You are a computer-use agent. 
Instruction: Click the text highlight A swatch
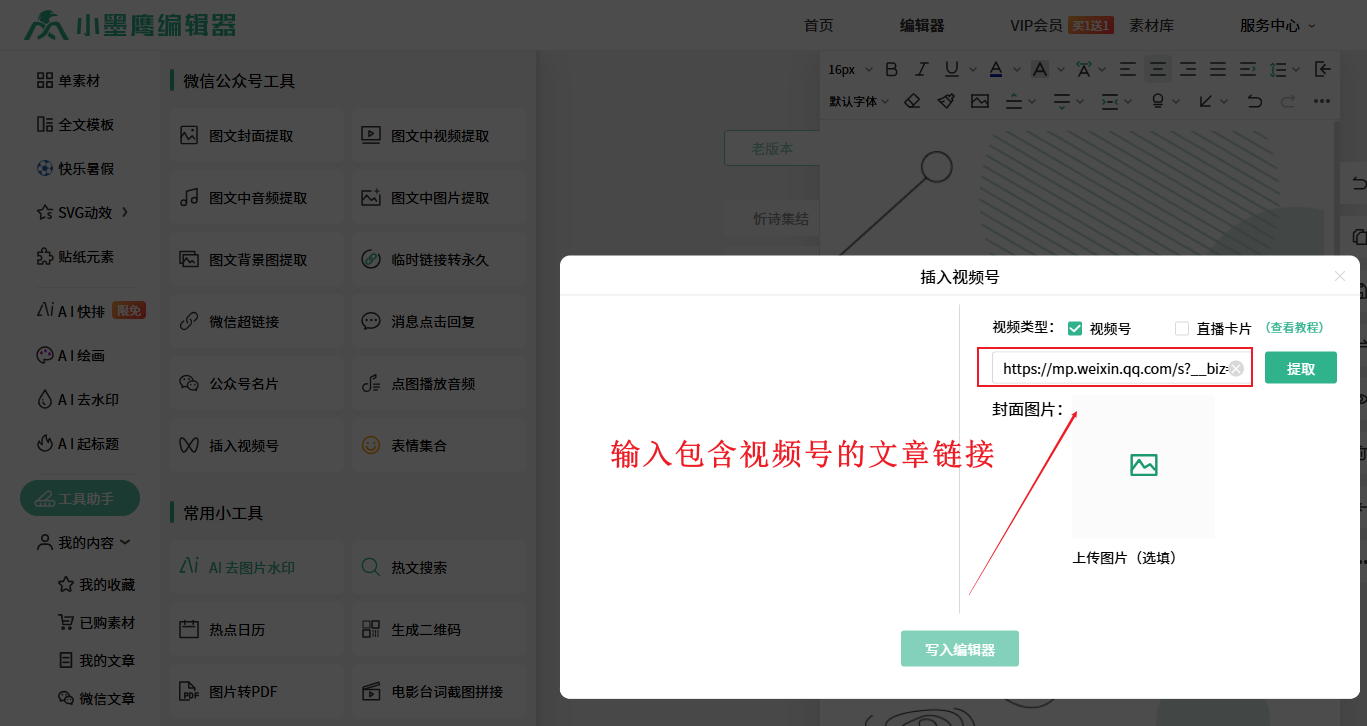point(1039,69)
